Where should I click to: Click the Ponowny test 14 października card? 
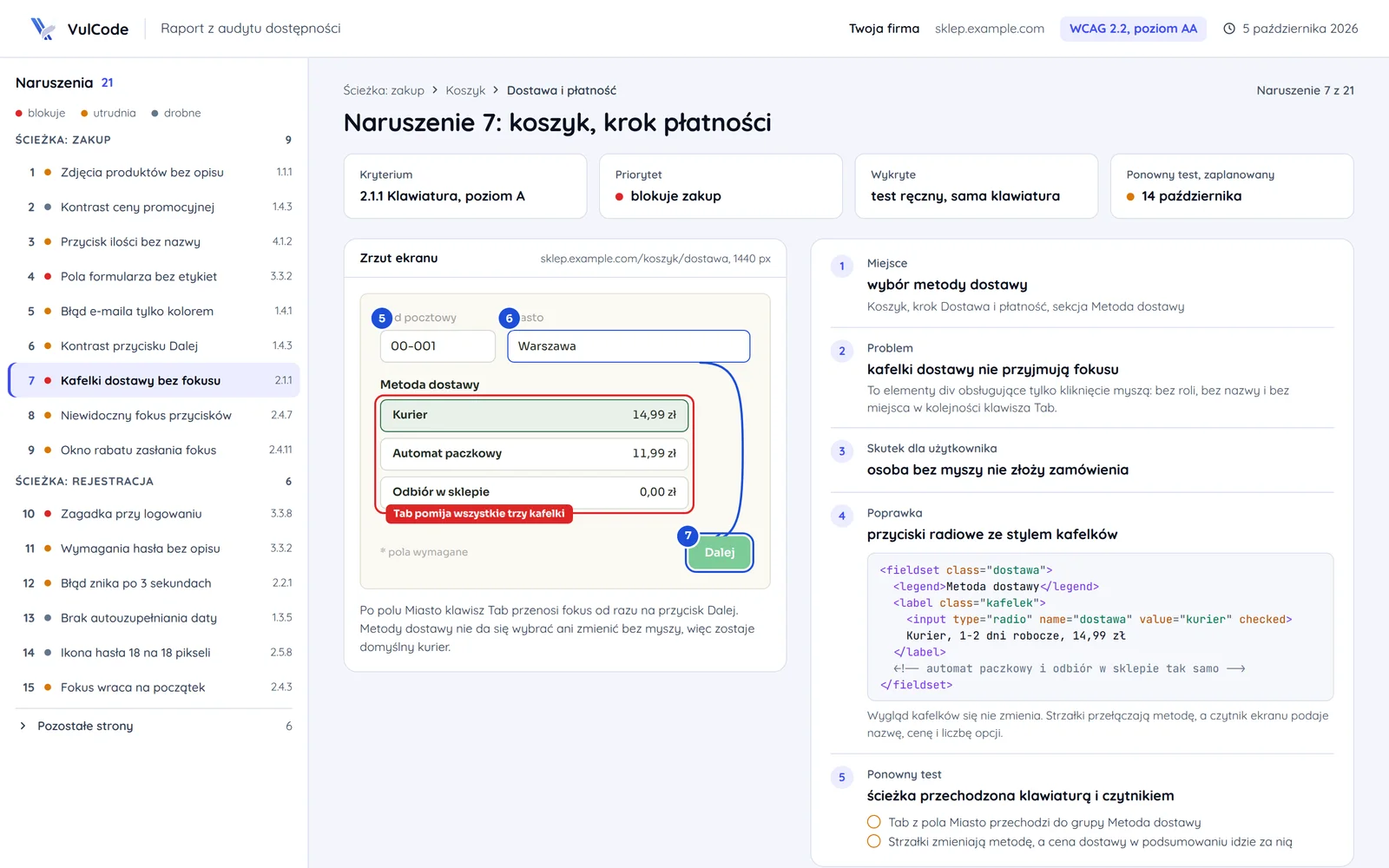[x=1232, y=186]
